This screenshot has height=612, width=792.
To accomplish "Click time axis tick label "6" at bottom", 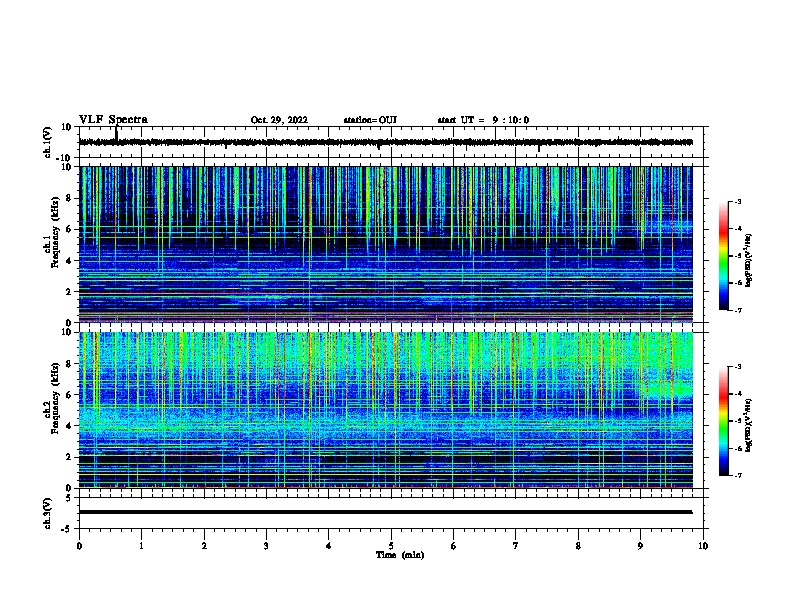I will (454, 546).
